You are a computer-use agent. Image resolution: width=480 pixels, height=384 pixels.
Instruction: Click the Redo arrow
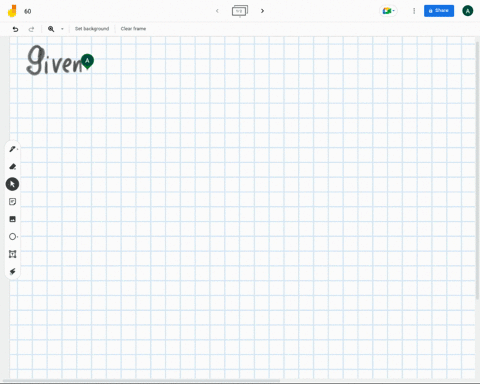[x=31, y=29]
